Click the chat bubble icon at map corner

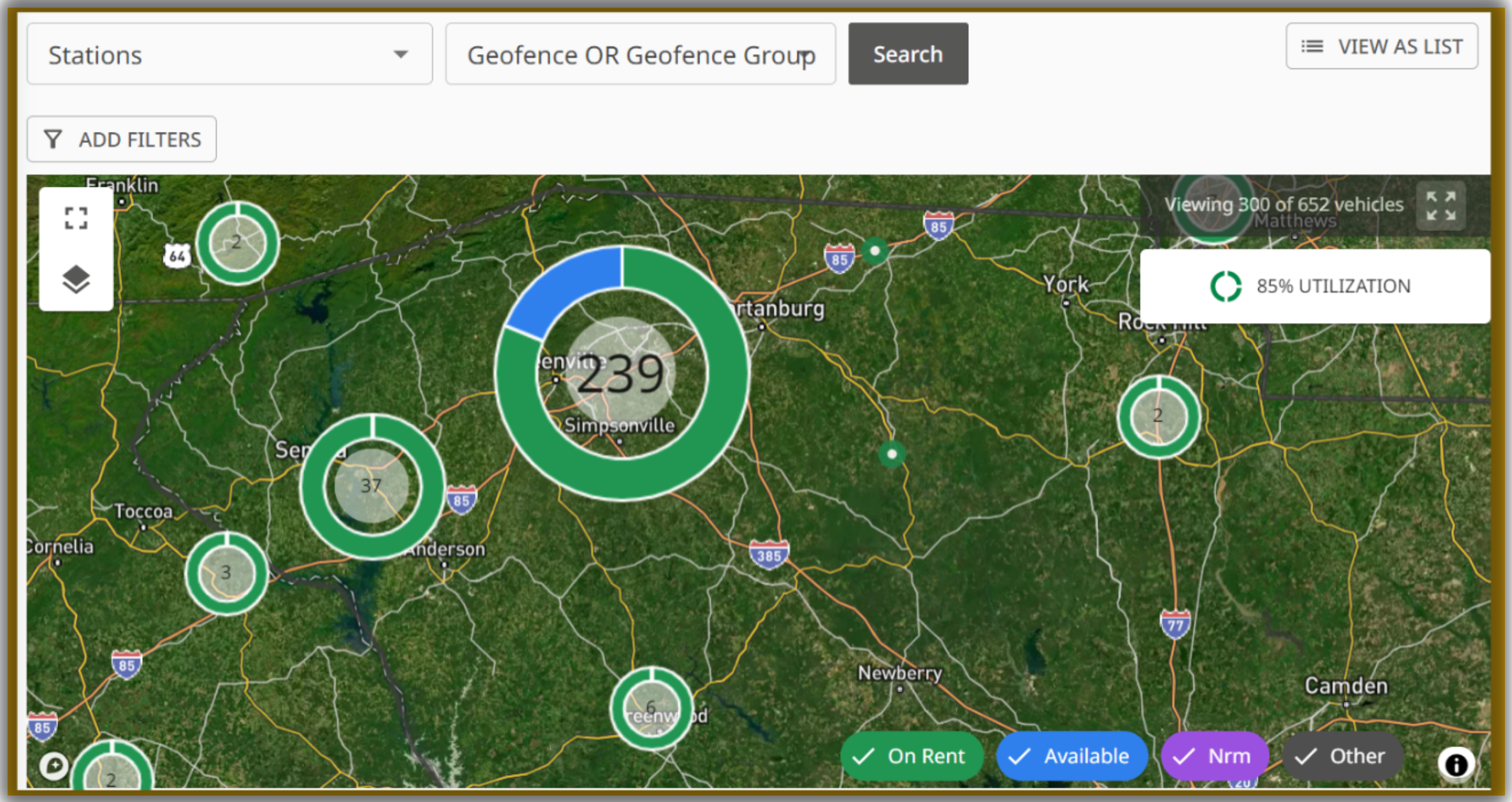point(54,764)
